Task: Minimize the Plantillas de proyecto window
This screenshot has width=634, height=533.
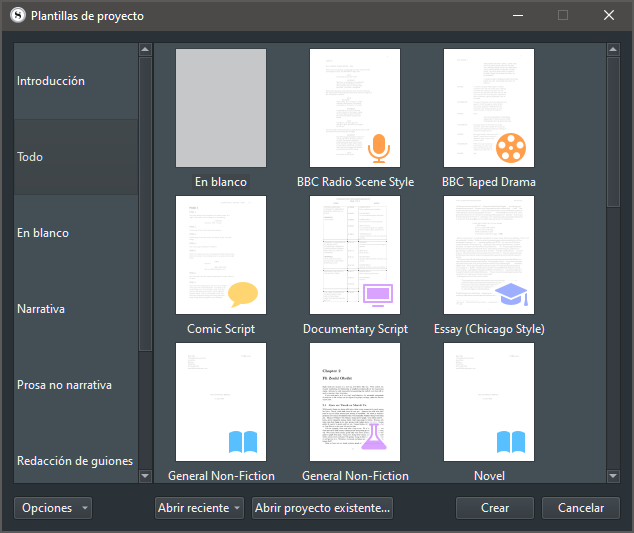Action: pos(518,15)
